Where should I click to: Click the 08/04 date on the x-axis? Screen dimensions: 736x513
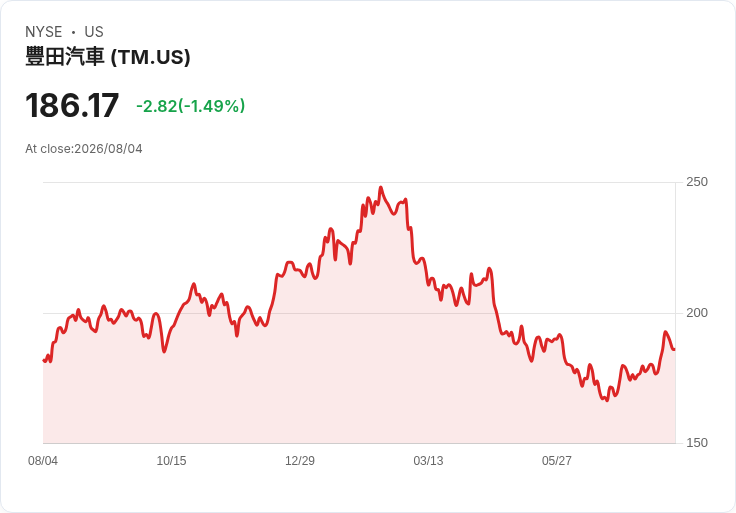pyautogui.click(x=43, y=461)
